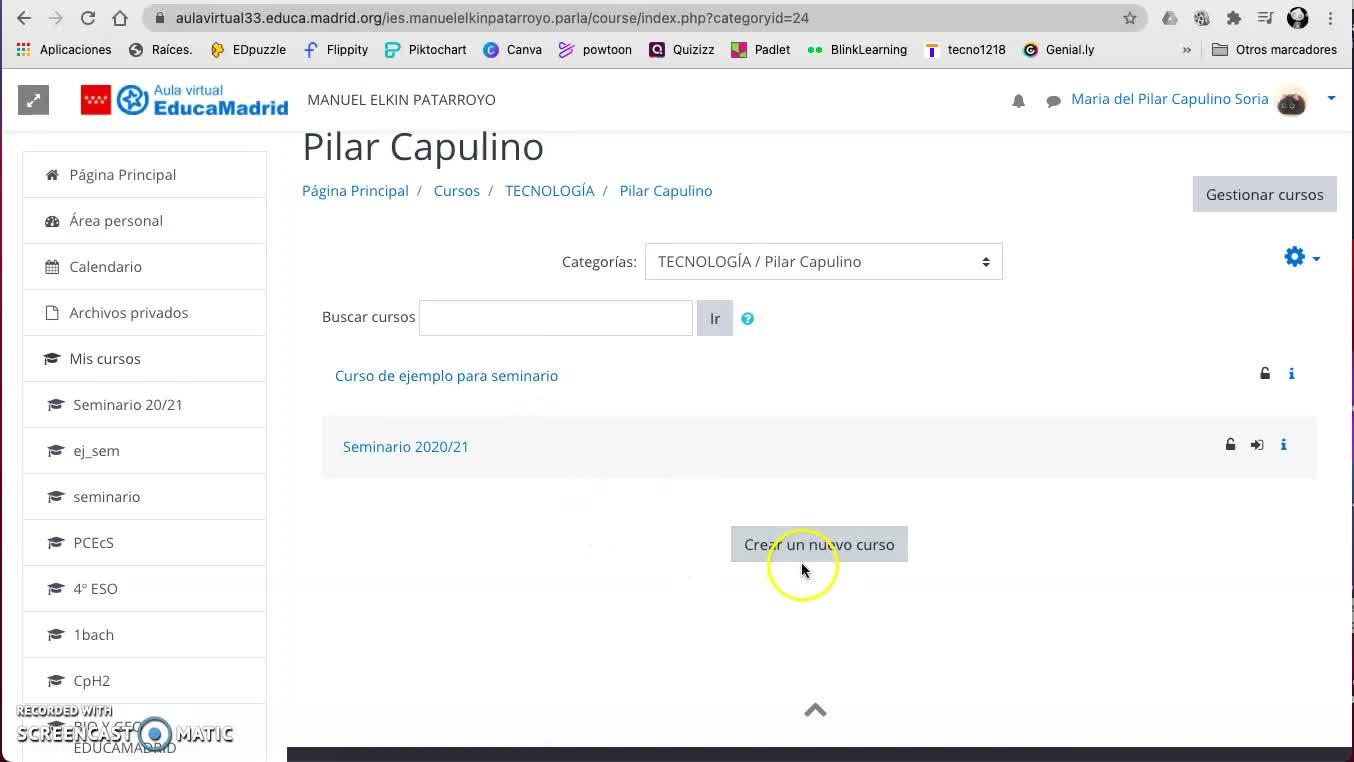Go to Página Principal breadcrumb link

click(x=355, y=191)
